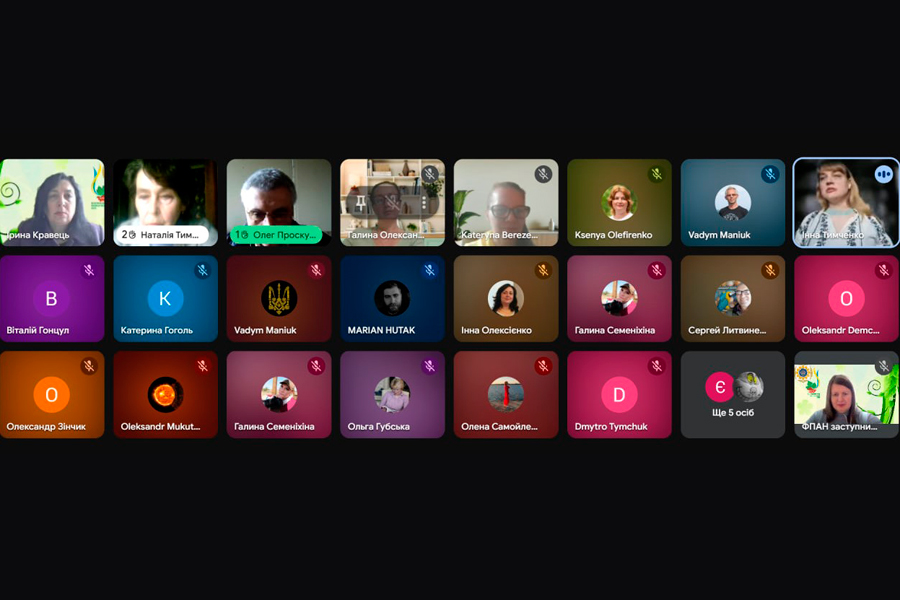
Task: Click the name label 'Ksenya Olefirenko'
Action: [x=613, y=235]
